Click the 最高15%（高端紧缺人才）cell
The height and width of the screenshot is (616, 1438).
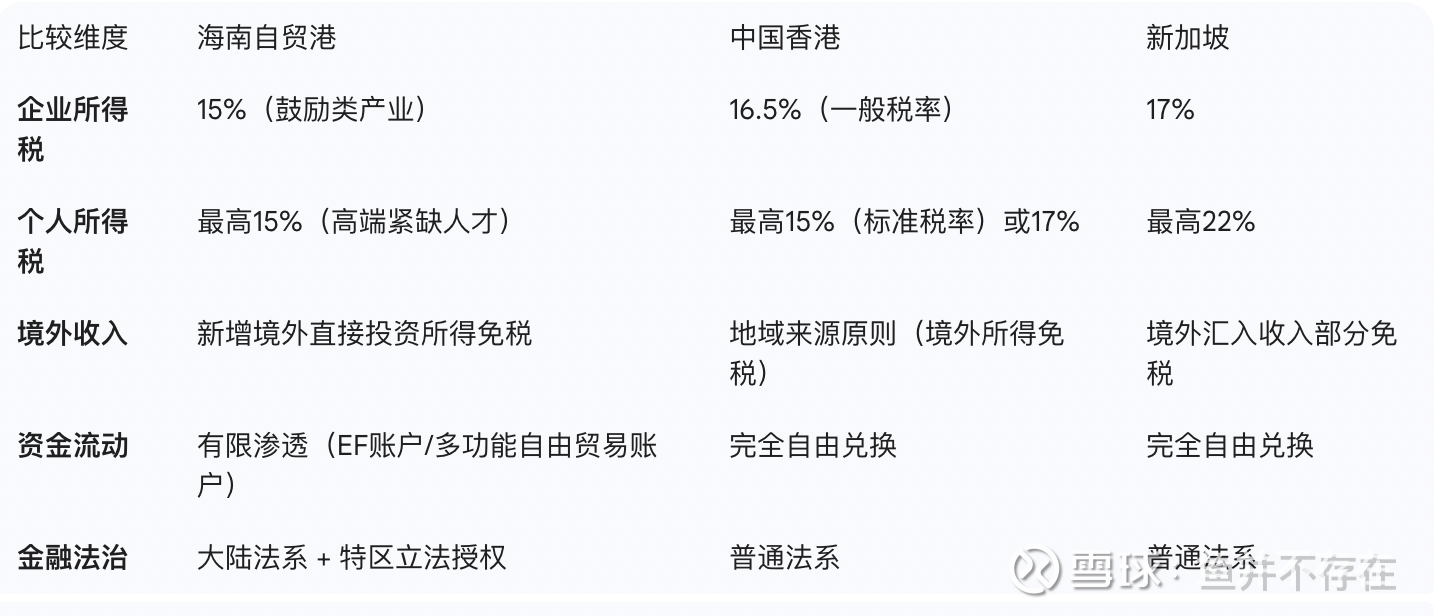pyautogui.click(x=354, y=221)
